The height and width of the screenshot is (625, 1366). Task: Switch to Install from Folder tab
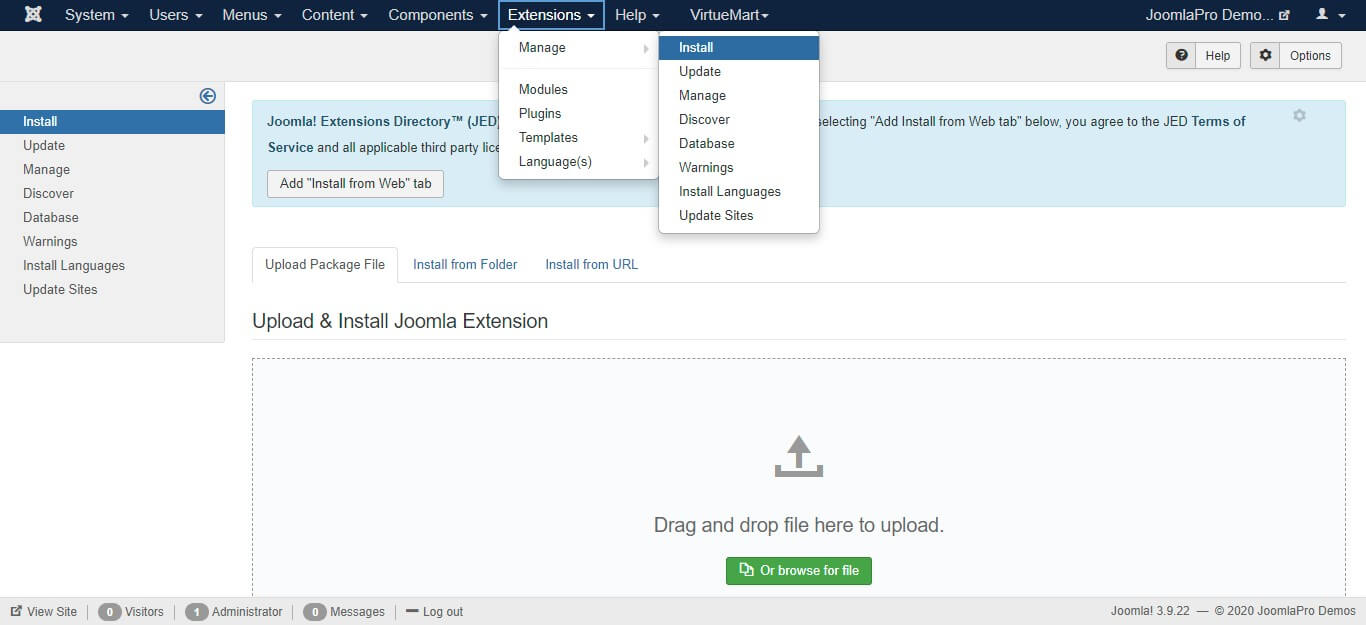(465, 265)
